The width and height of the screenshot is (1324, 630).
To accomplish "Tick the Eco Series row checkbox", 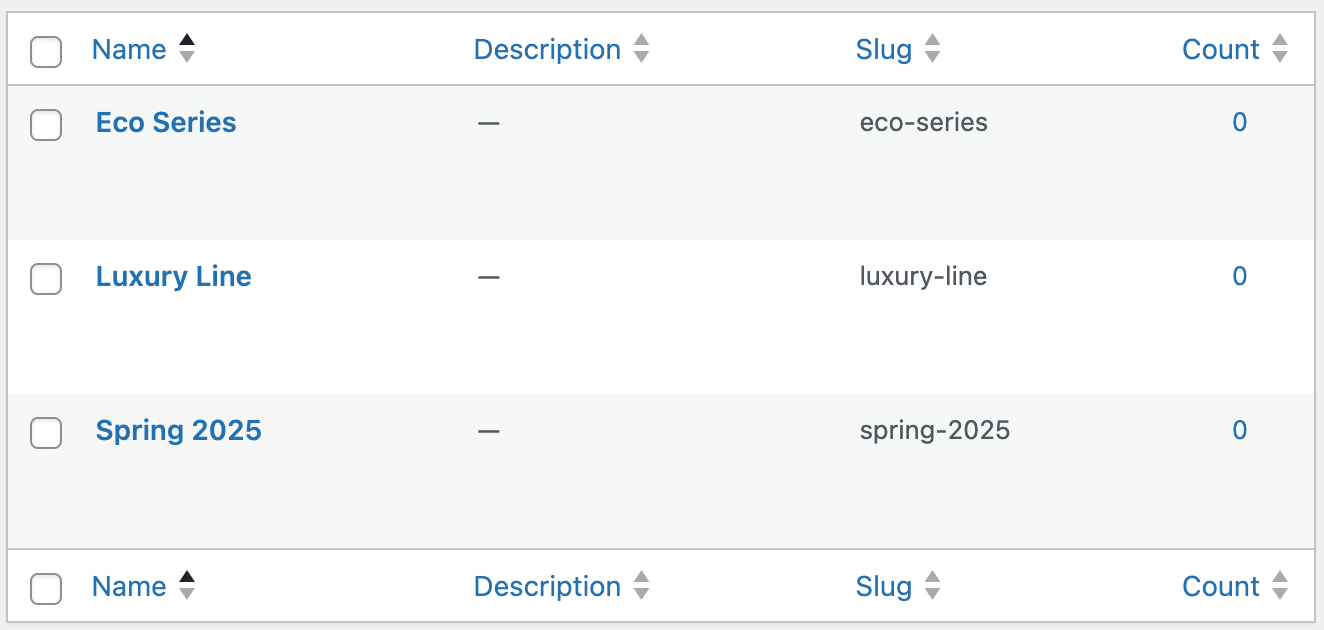I will (46, 125).
